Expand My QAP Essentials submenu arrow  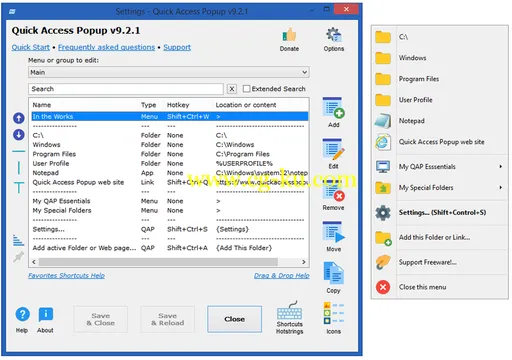pyautogui.click(x=501, y=166)
